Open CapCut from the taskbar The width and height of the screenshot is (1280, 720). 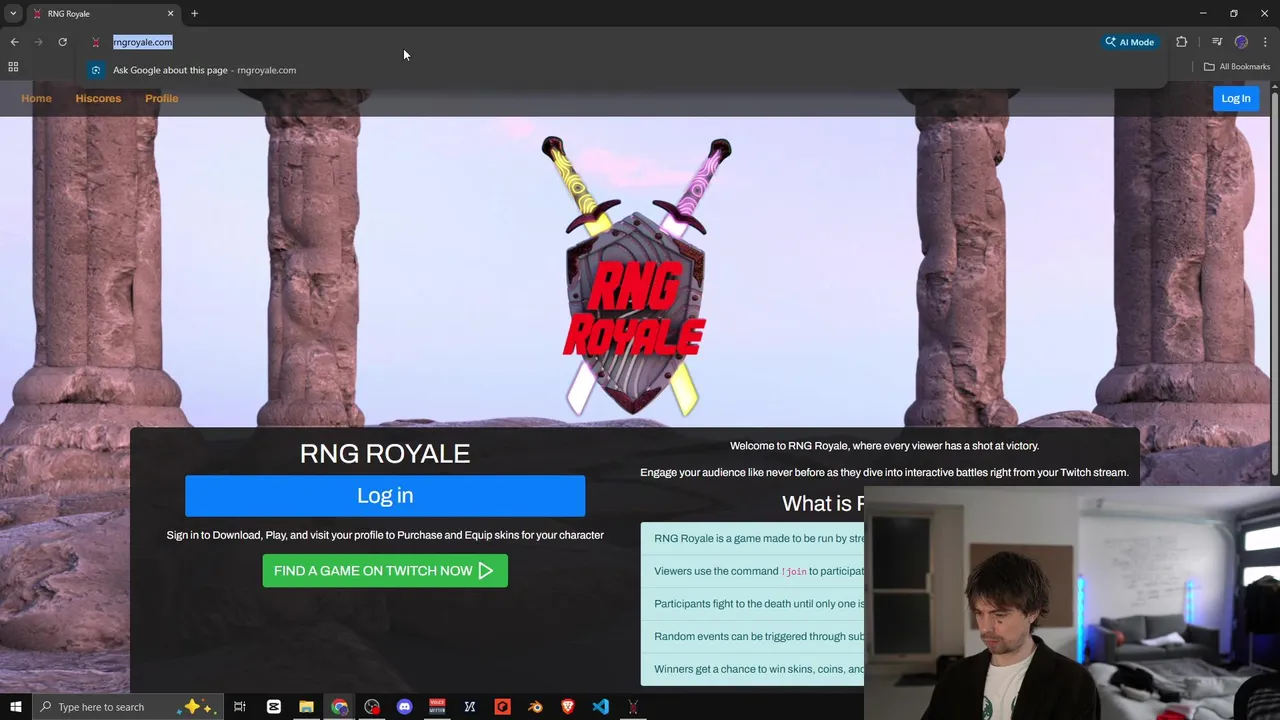273,707
